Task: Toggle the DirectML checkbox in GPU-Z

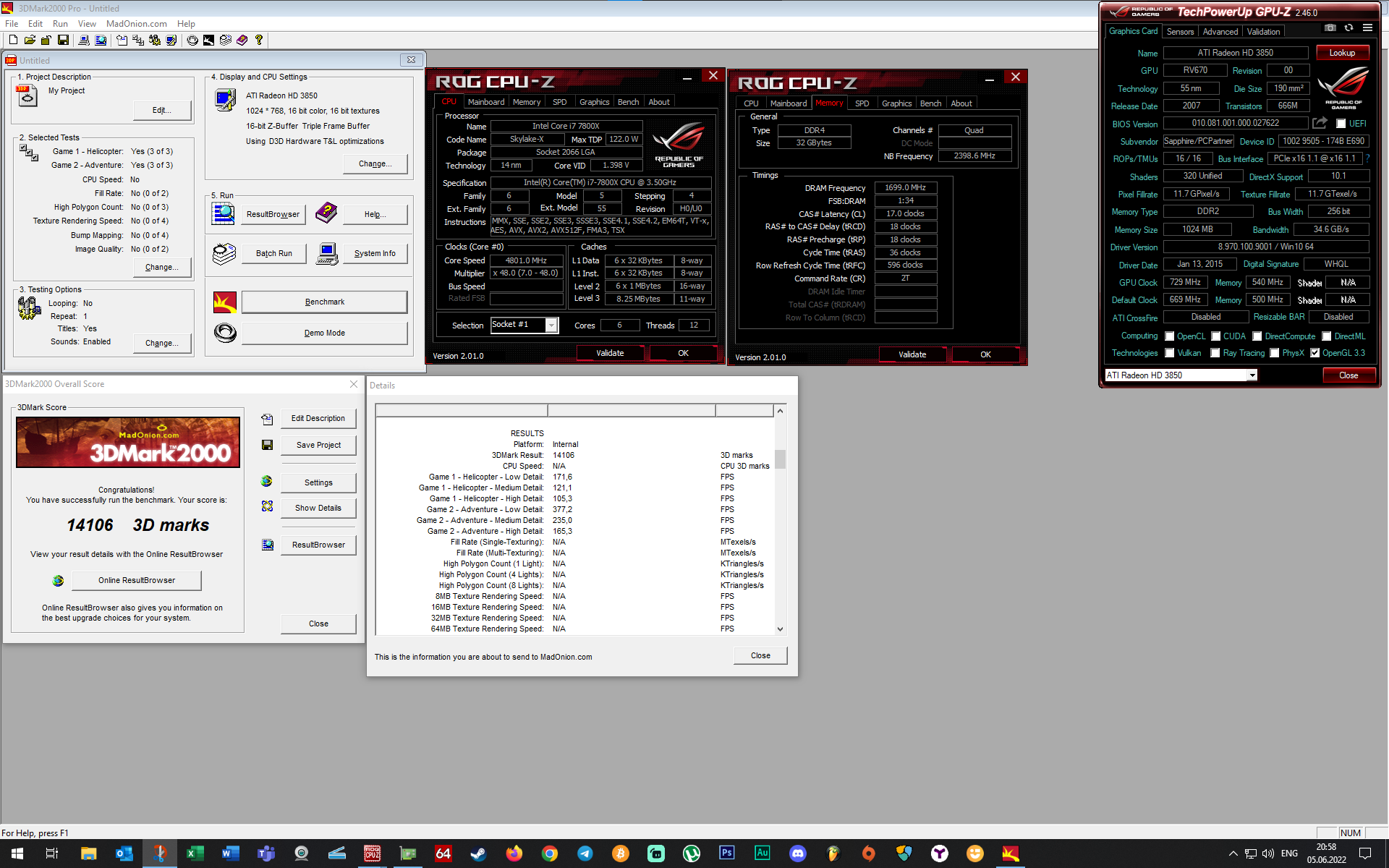Action: pyautogui.click(x=1327, y=336)
